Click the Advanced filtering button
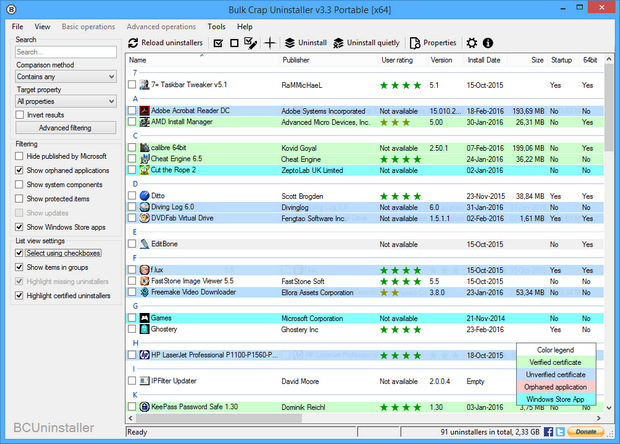The height and width of the screenshot is (444, 620). (x=65, y=128)
